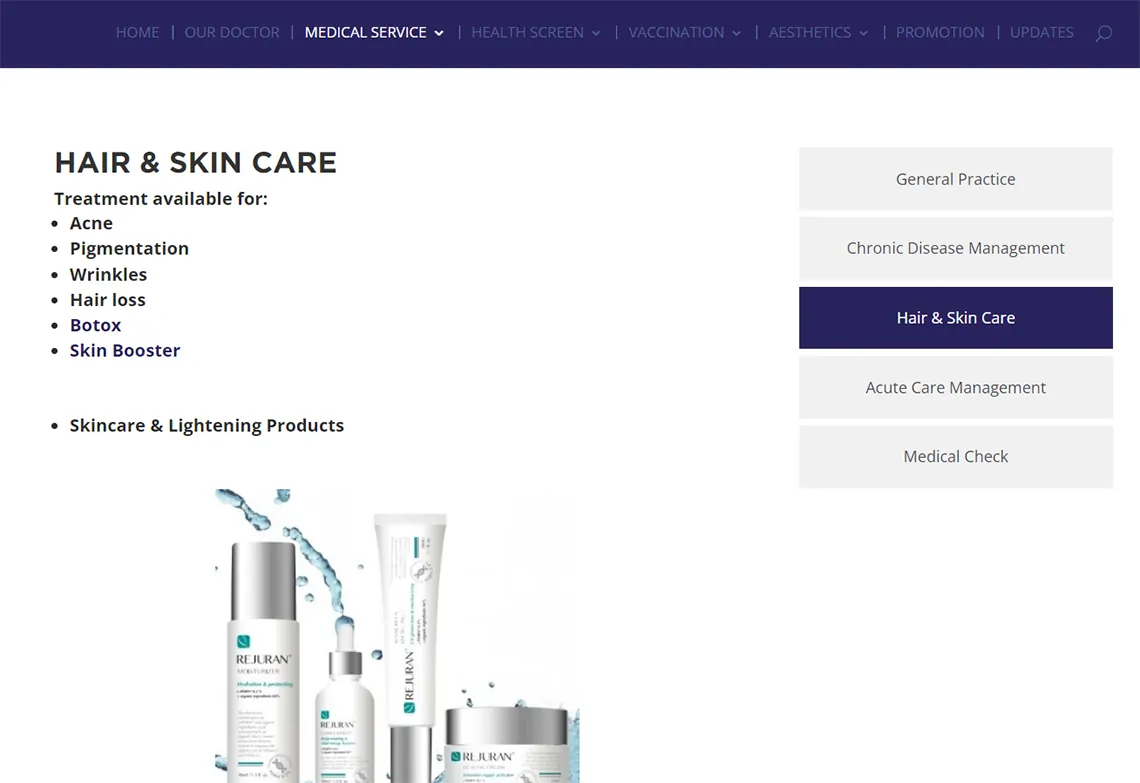
Task: Follow the Skin Booster link
Action: 125,350
